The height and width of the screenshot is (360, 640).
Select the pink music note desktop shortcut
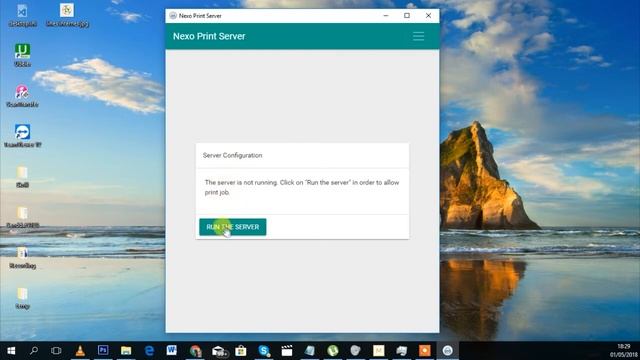point(22,96)
